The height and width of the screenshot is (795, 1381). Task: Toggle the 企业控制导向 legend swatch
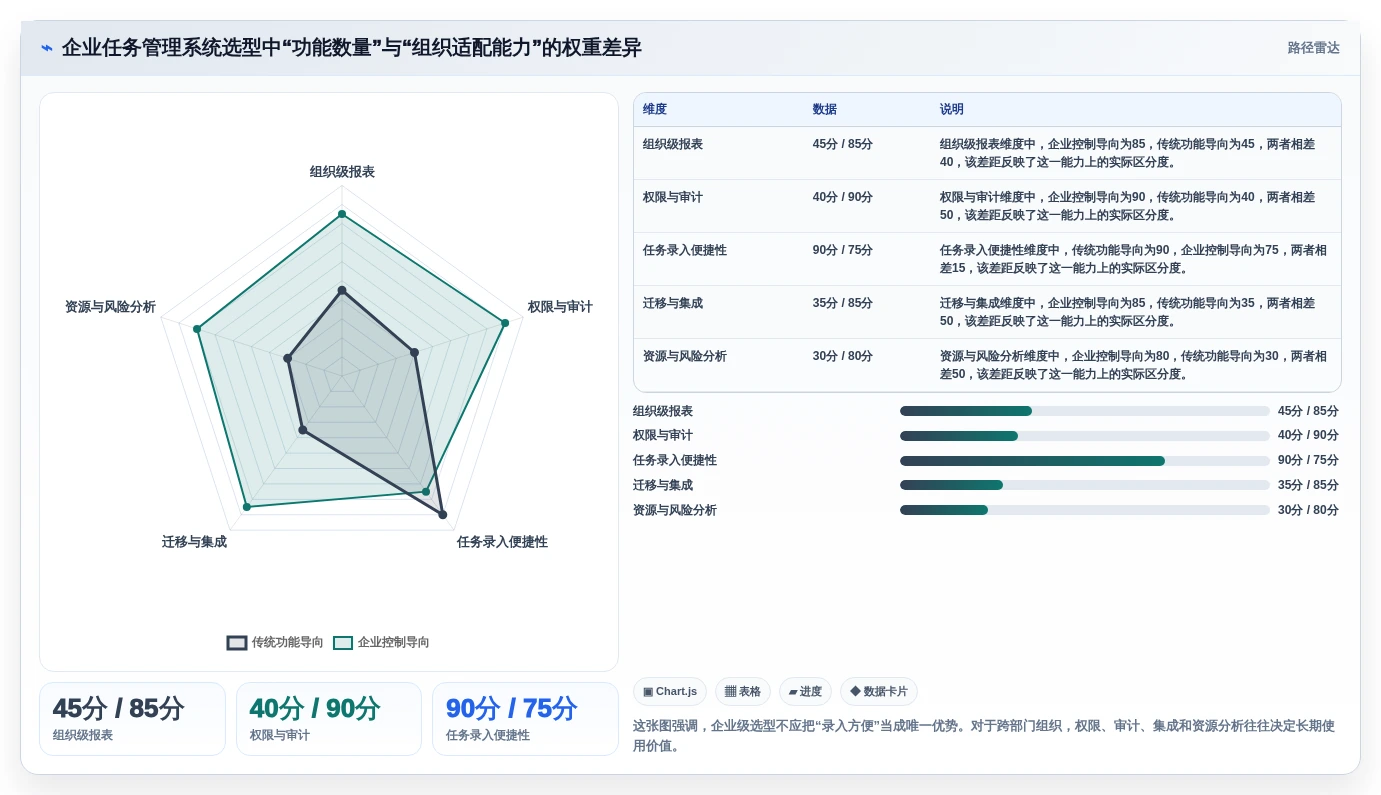343,642
